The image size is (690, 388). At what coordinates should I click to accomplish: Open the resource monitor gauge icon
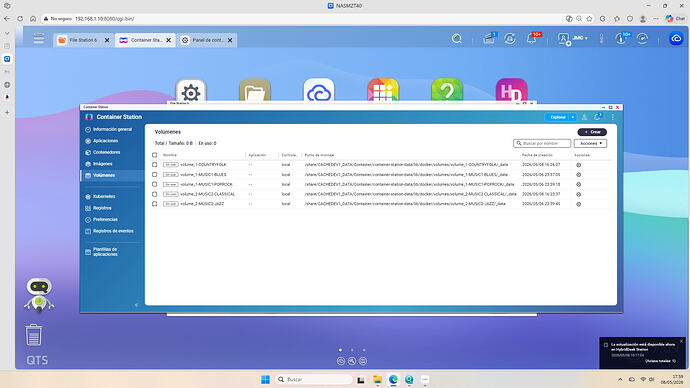click(642, 39)
